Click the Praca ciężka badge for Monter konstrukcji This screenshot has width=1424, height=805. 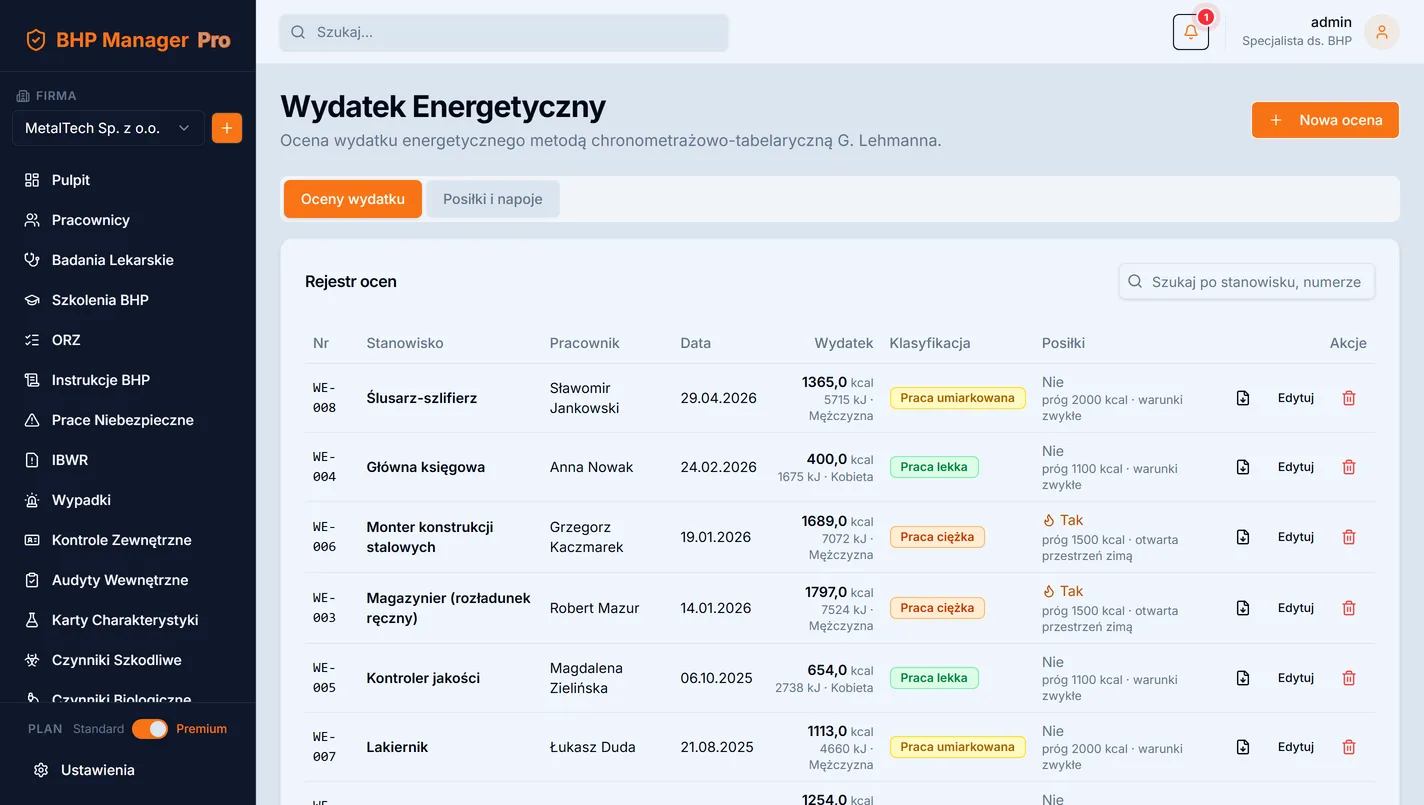point(937,537)
